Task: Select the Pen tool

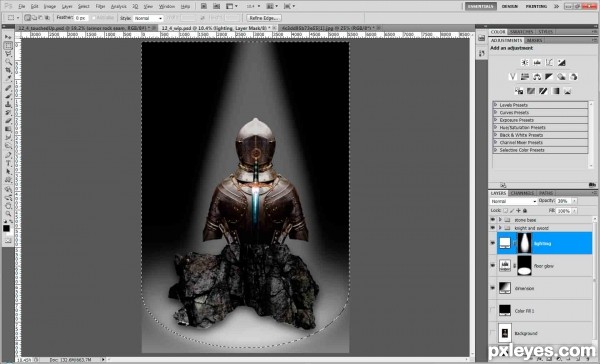Action: tap(8, 155)
